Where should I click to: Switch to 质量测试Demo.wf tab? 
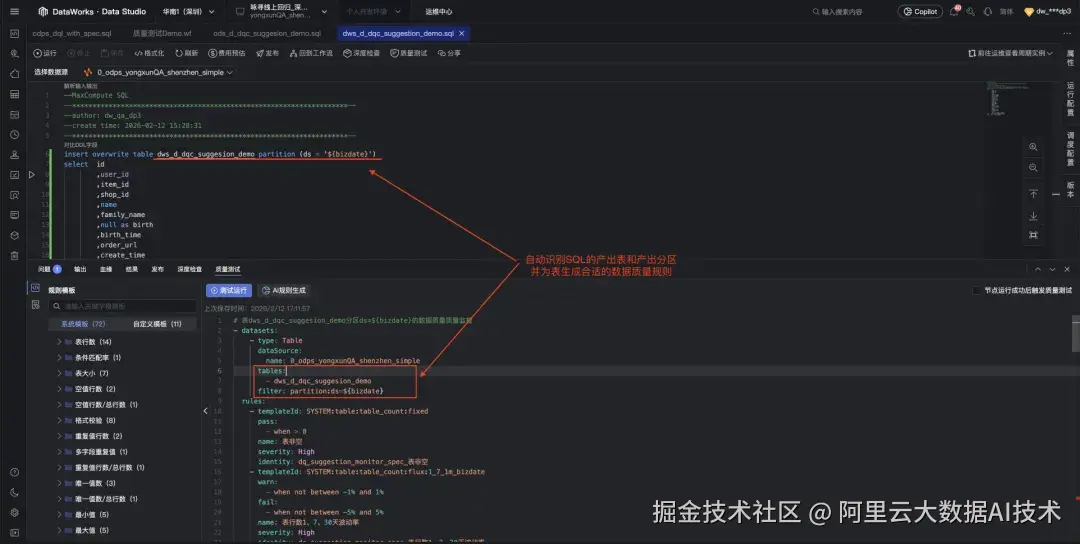coord(162,33)
